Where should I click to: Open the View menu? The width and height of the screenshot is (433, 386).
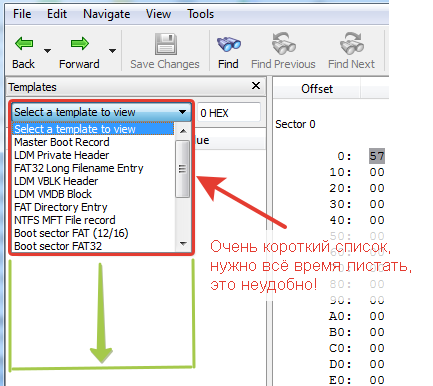click(x=158, y=14)
